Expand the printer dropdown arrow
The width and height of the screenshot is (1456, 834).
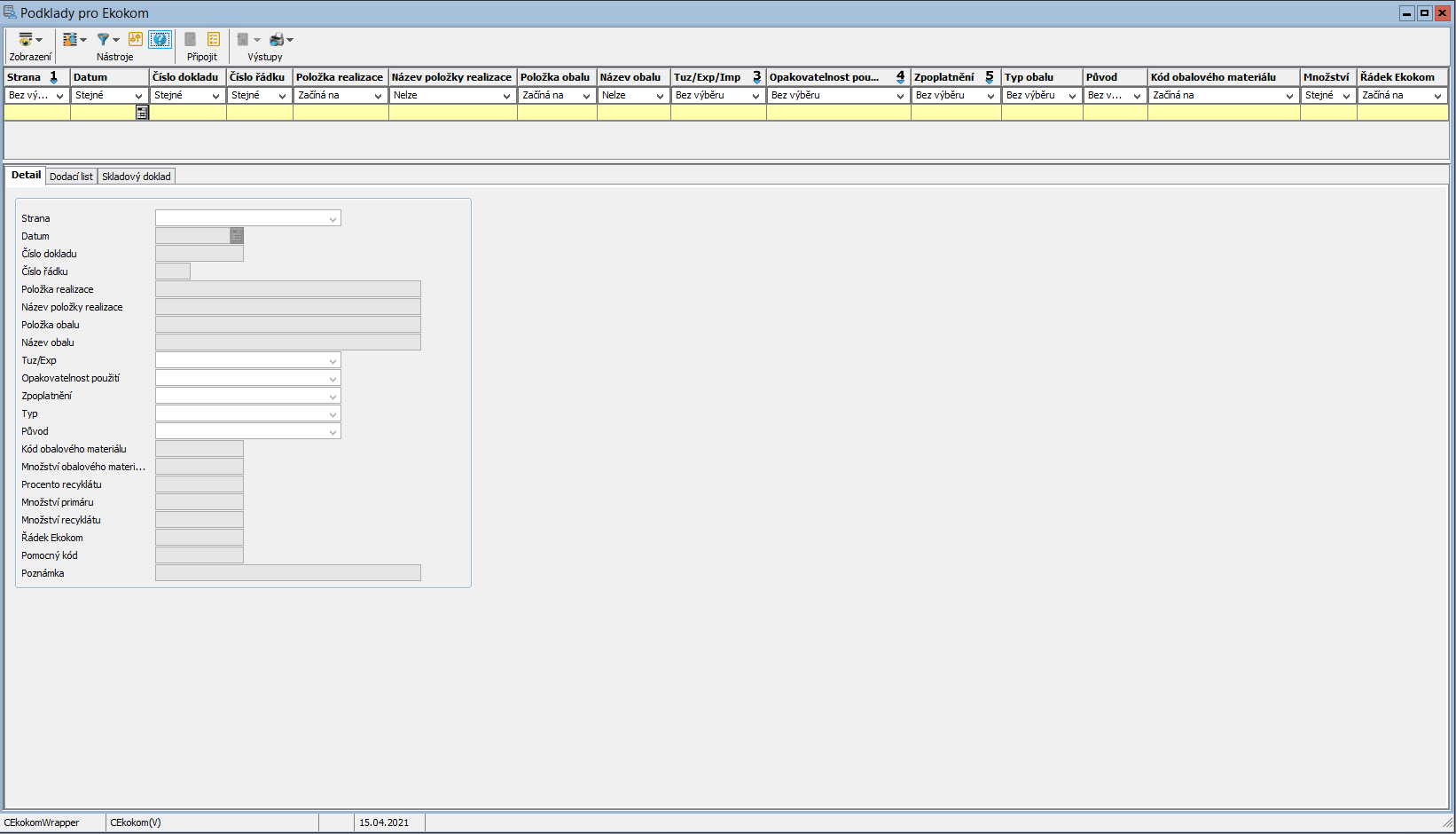pyautogui.click(x=290, y=40)
